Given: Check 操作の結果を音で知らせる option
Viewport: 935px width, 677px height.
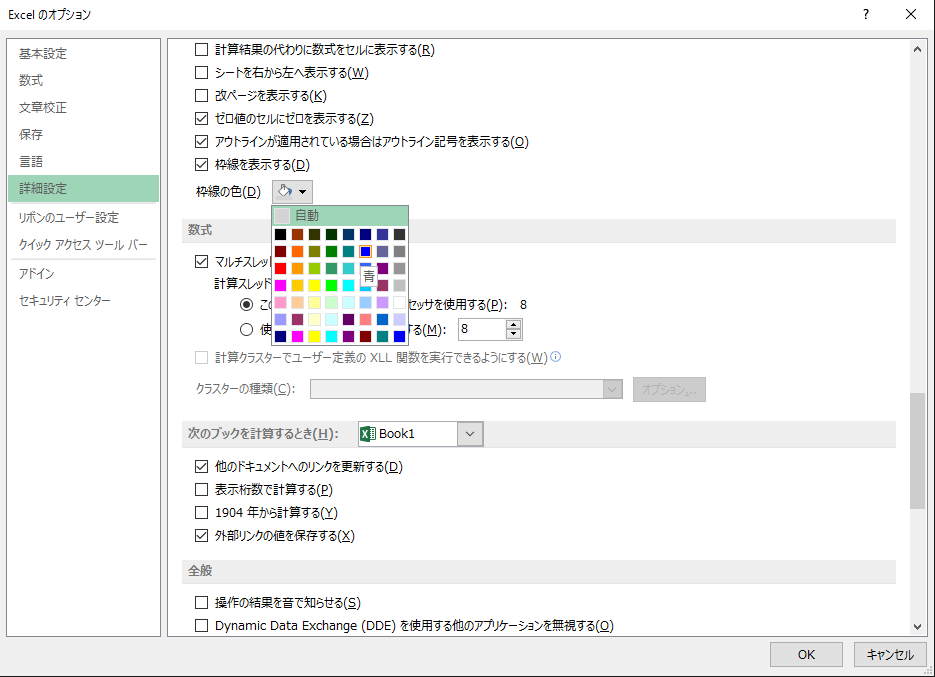Looking at the screenshot, I should pos(201,603).
